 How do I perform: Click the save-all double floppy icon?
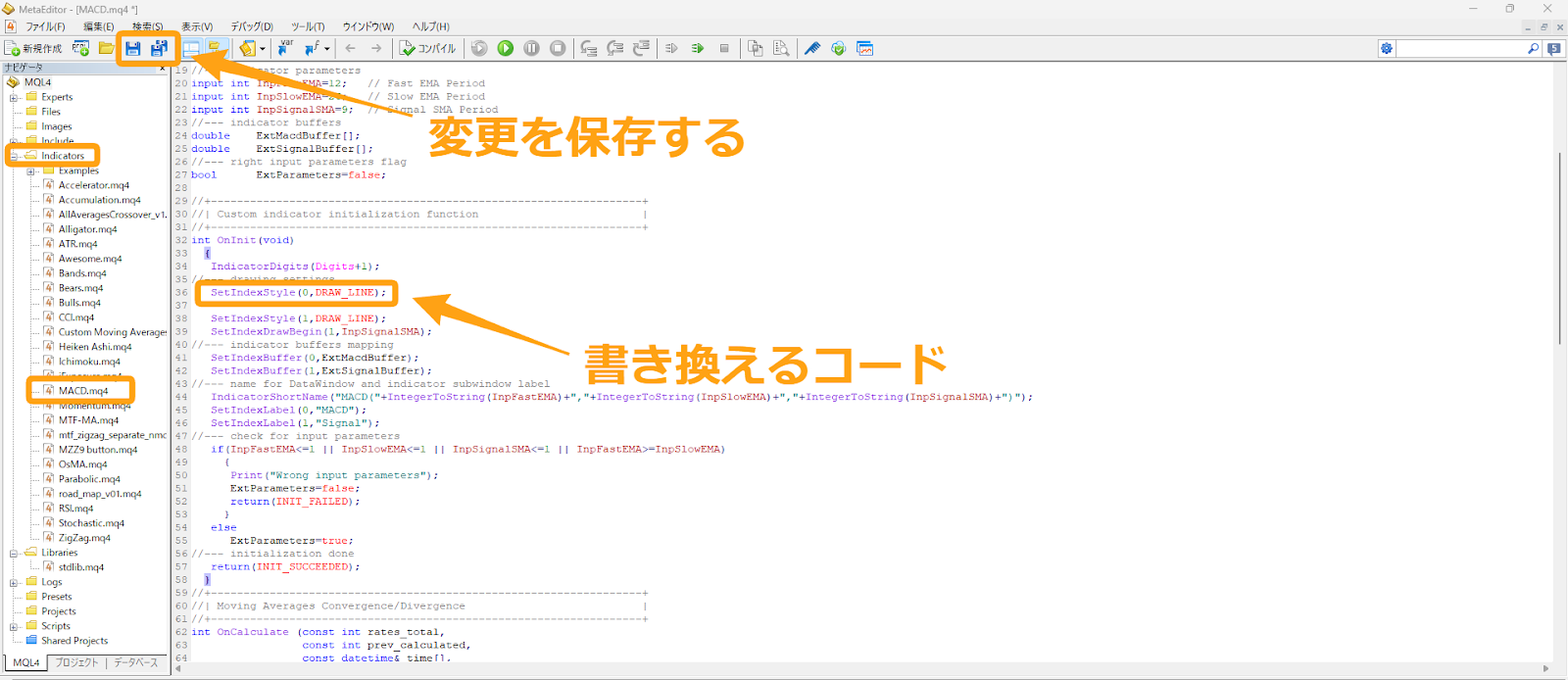(159, 48)
